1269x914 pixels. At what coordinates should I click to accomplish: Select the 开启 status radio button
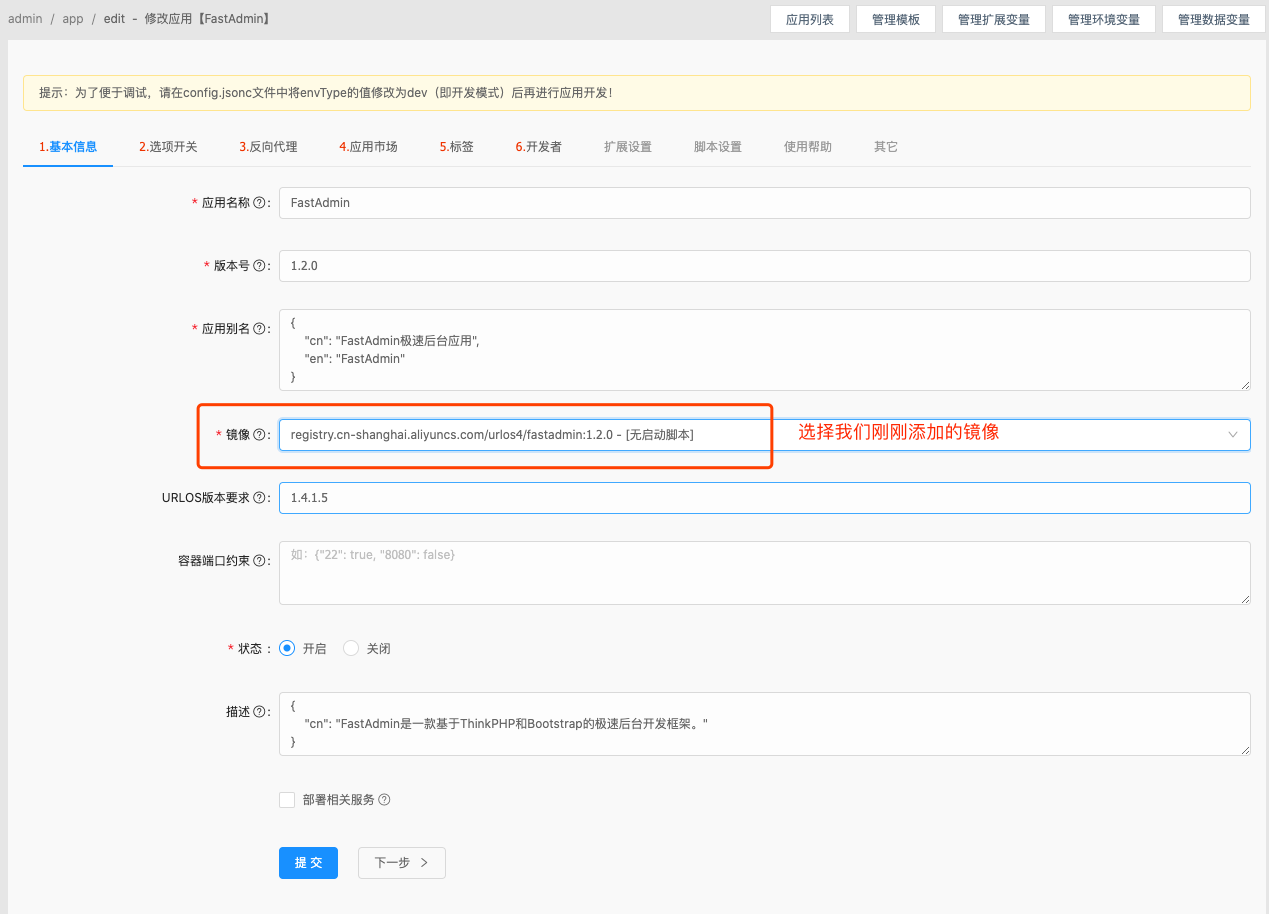286,648
